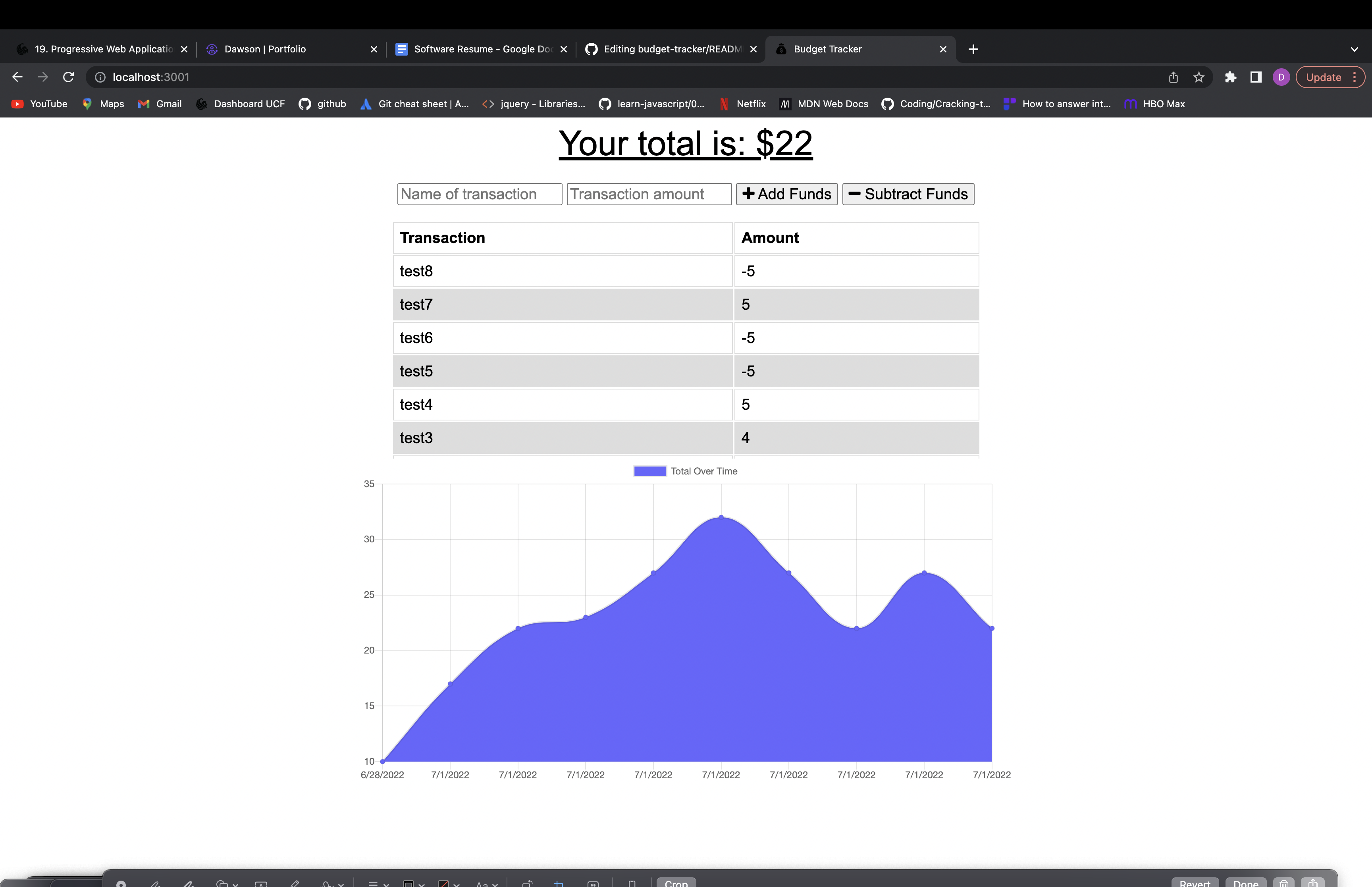Select the Text annotation tool in the markup toolbar

pos(261,883)
